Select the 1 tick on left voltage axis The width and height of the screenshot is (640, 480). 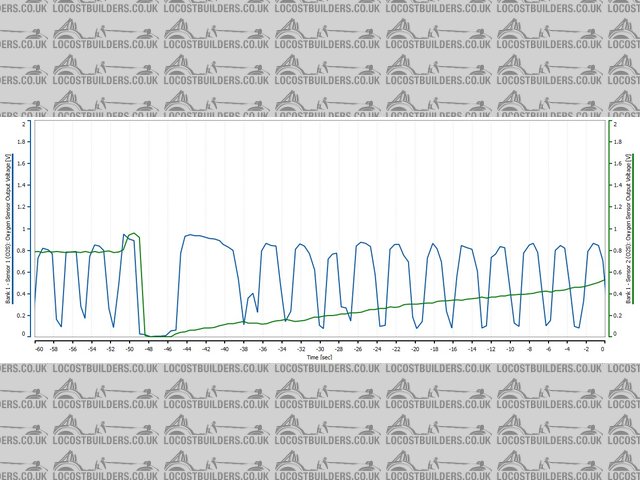coord(24,229)
